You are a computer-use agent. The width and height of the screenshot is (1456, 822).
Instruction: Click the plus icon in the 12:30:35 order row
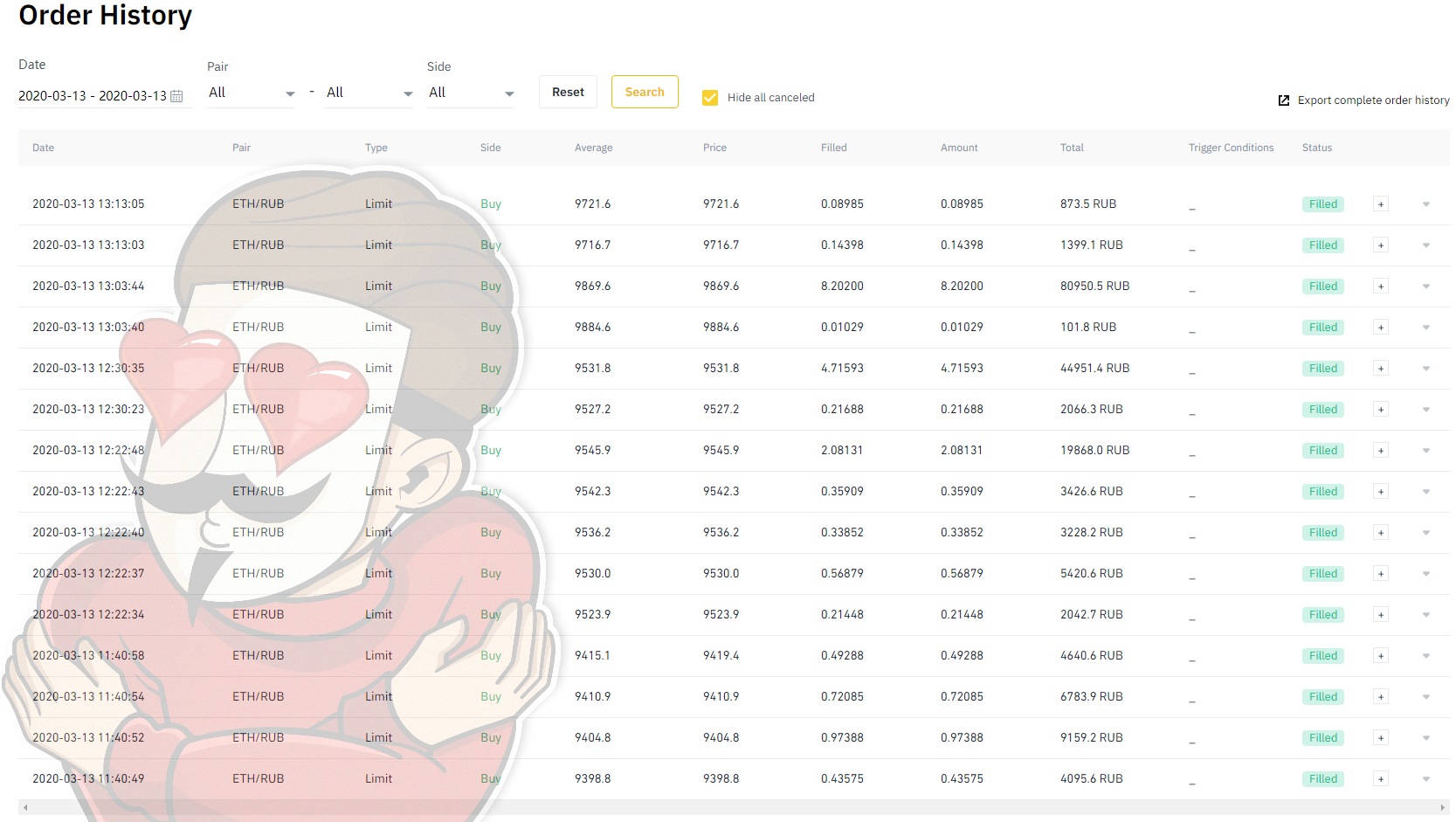(1381, 369)
